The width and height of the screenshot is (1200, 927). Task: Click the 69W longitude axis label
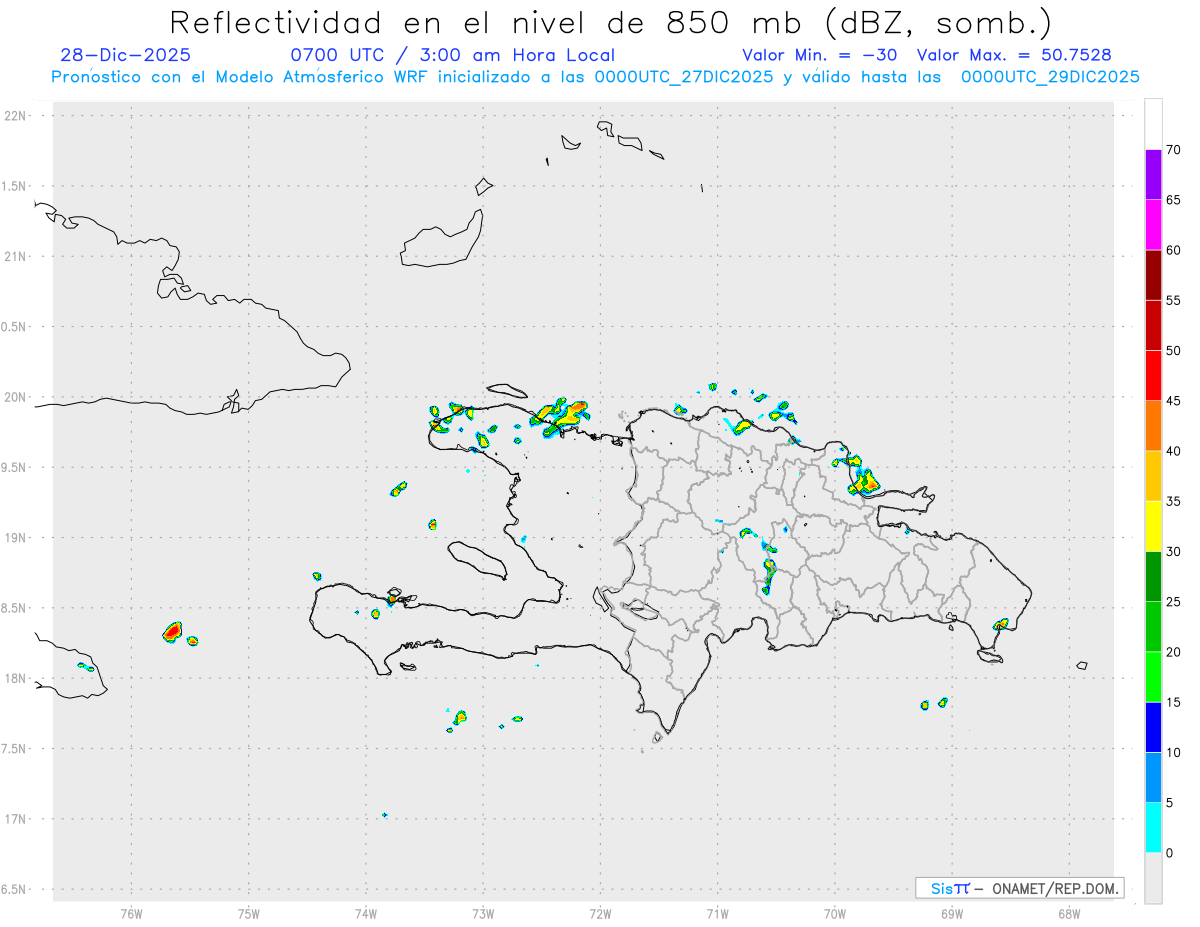click(x=952, y=913)
